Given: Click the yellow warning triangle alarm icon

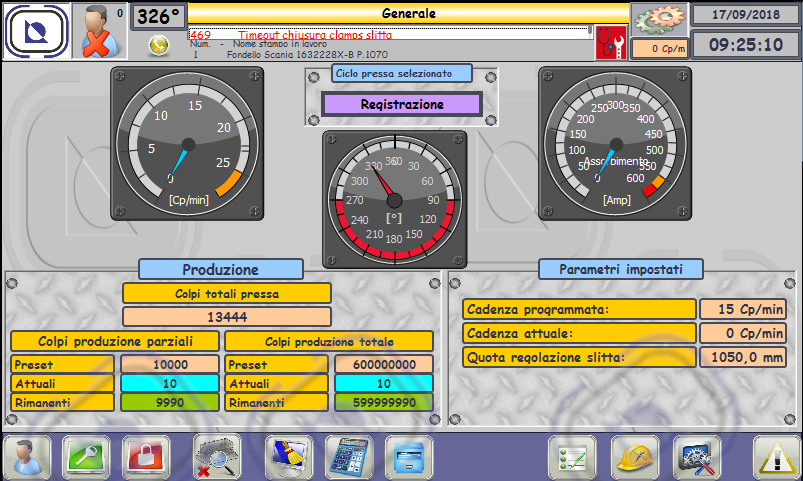Looking at the screenshot, I should [776, 458].
